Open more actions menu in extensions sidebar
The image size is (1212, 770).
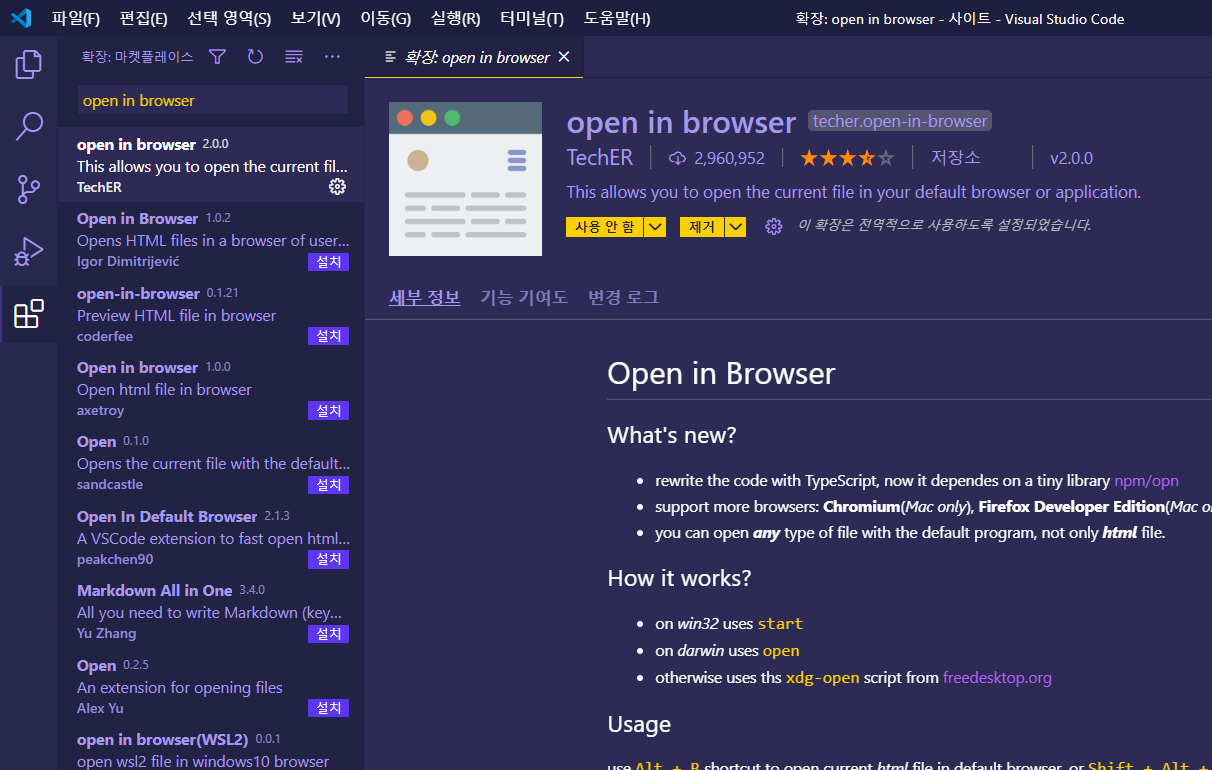point(332,57)
